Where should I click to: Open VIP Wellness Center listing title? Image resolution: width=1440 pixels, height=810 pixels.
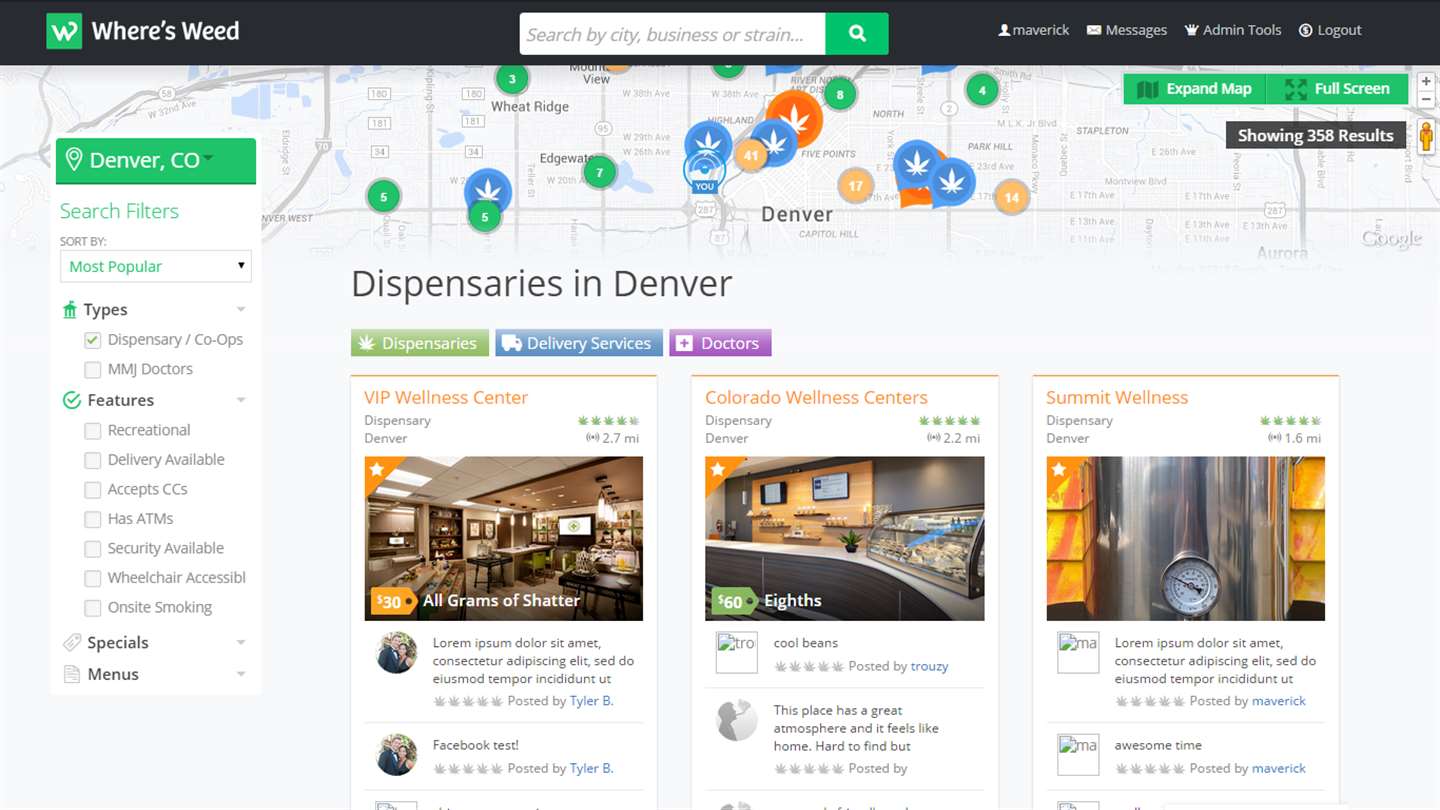click(446, 397)
